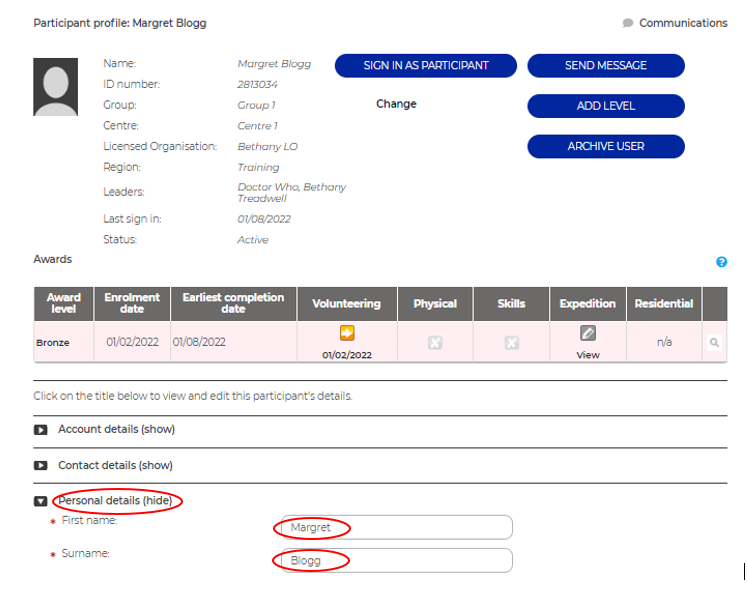The height and width of the screenshot is (589, 747).
Task: Click the Award level column header
Action: (63, 304)
